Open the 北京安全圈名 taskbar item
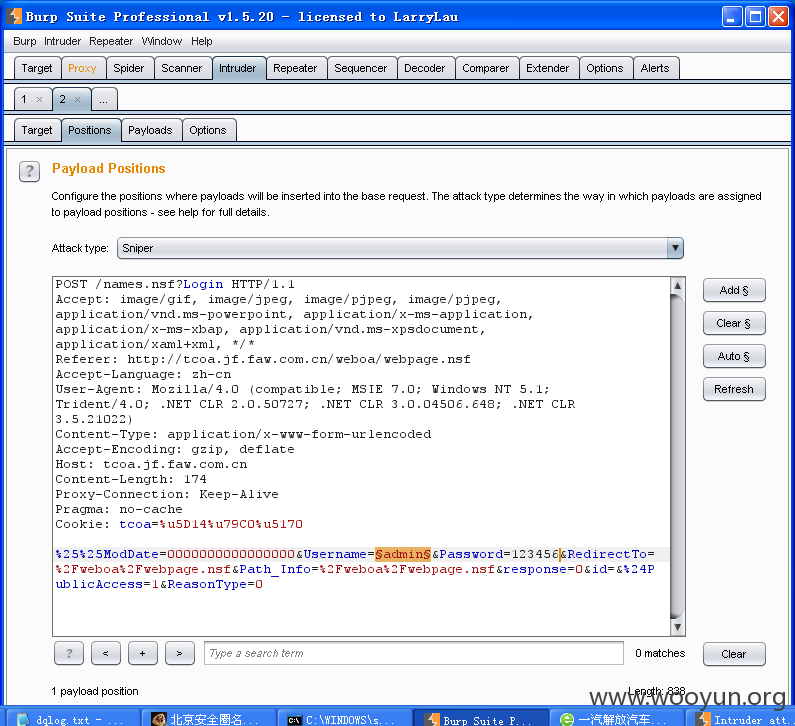Screen dimensions: 795x726 (x=209, y=717)
